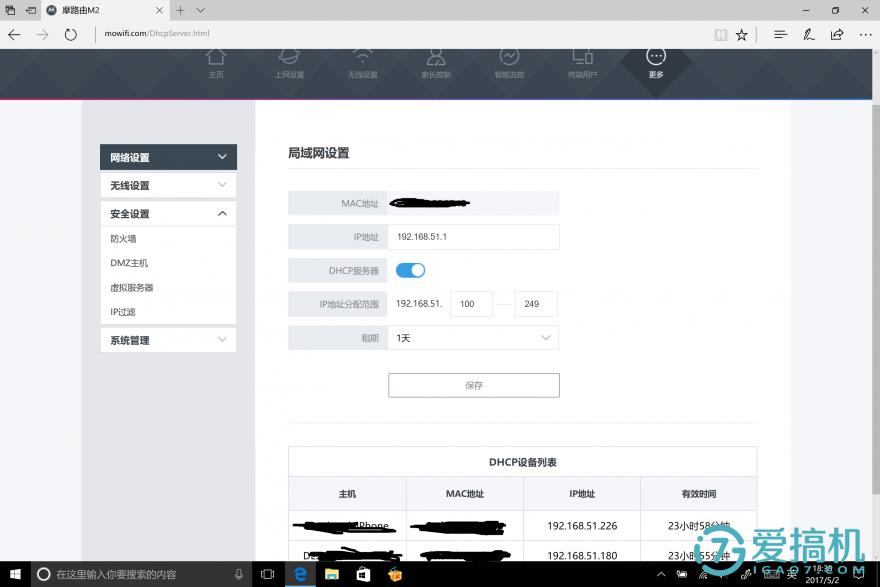The height and width of the screenshot is (587, 880).
Task: Open a new browser tab with plus button
Action: click(x=178, y=10)
